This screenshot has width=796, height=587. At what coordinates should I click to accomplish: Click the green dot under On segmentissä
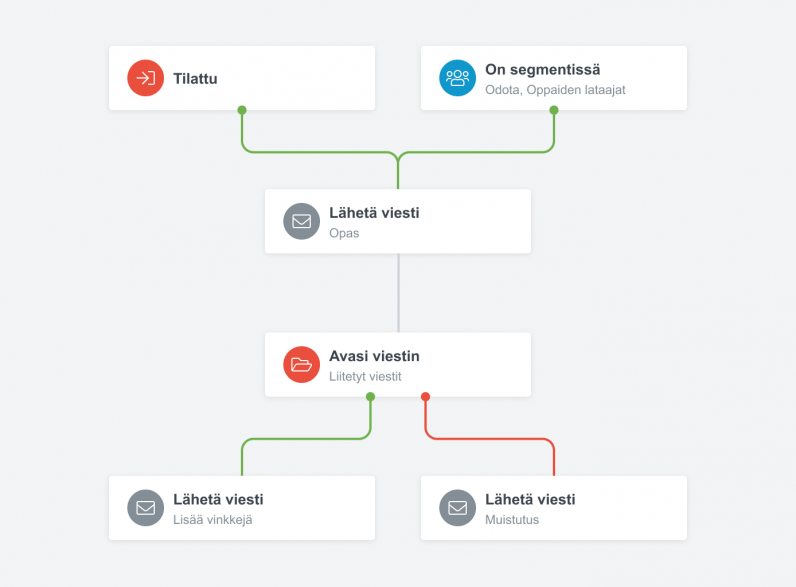tap(554, 110)
